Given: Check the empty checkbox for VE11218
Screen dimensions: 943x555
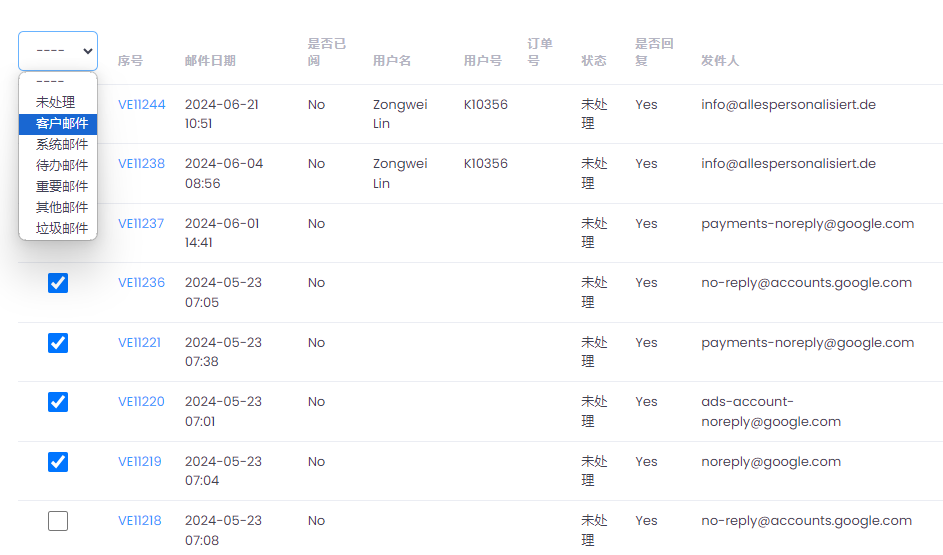Looking at the screenshot, I should point(58,521).
